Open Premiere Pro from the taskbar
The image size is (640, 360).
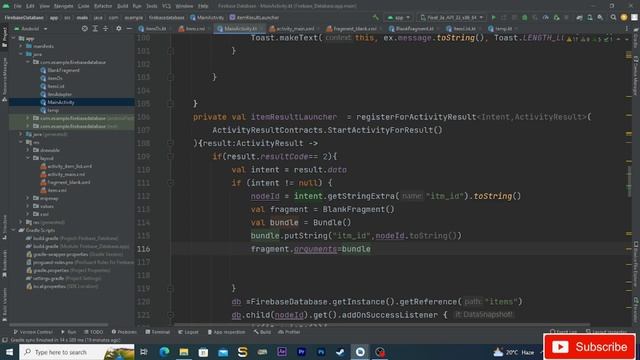(x=301, y=352)
